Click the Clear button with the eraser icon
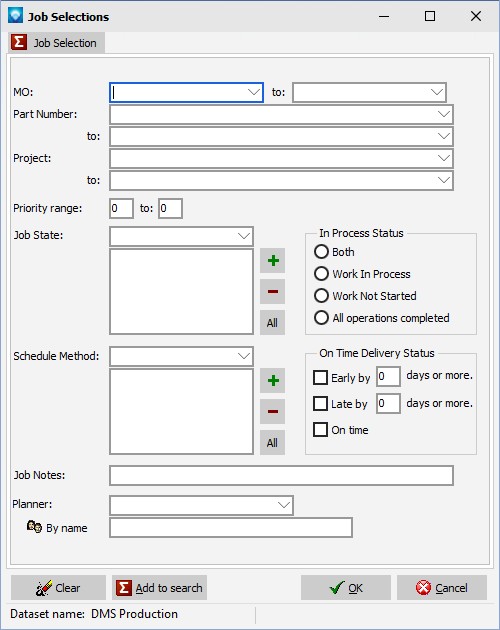This screenshot has height=630, width=500. pos(58,588)
